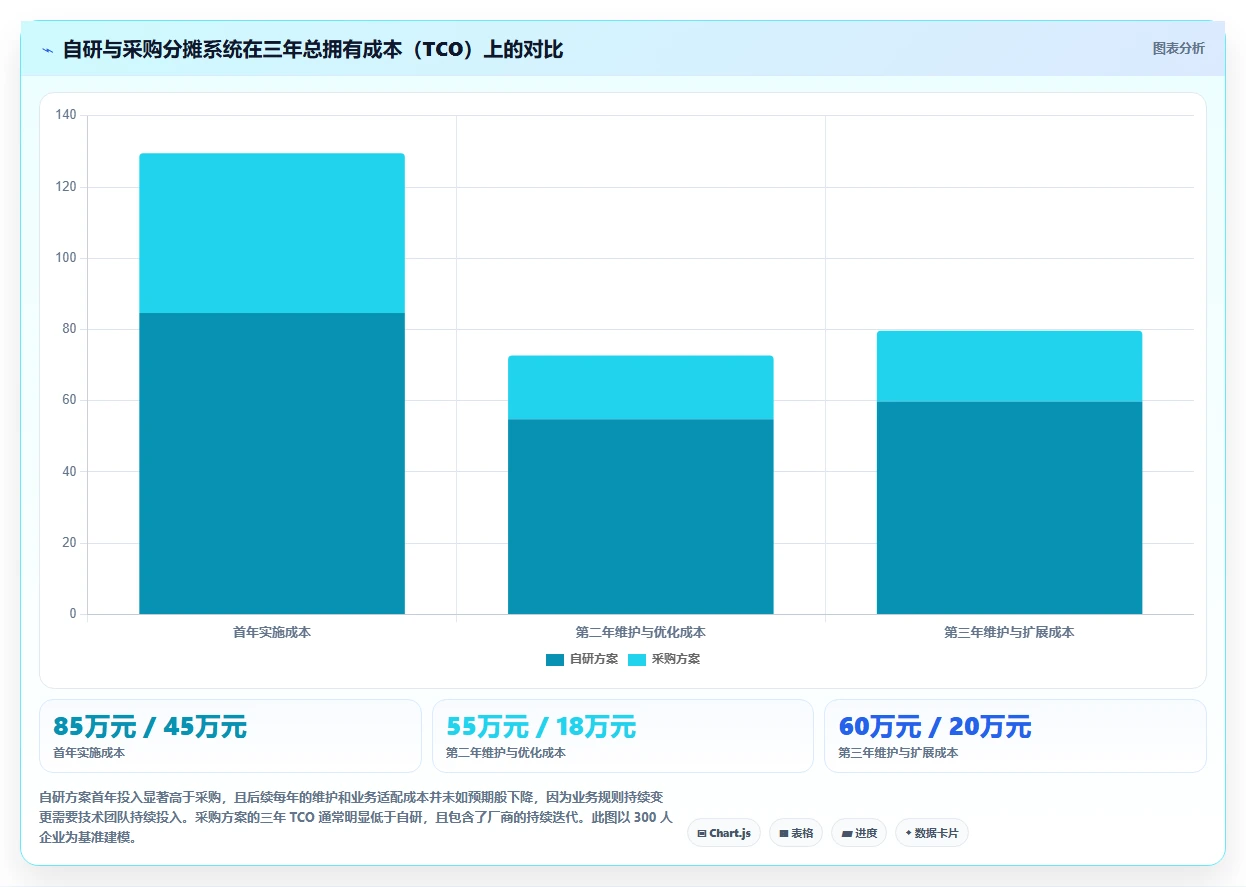Click the 首年实施成本 自研方案 bar segment
The image size is (1246, 887).
(272, 463)
